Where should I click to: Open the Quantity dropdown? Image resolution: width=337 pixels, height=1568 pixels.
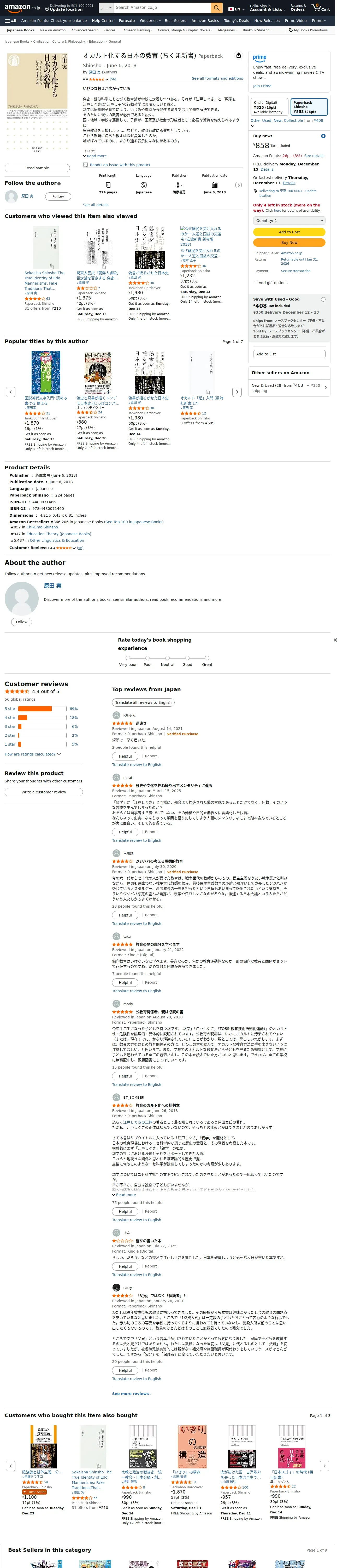(x=289, y=220)
